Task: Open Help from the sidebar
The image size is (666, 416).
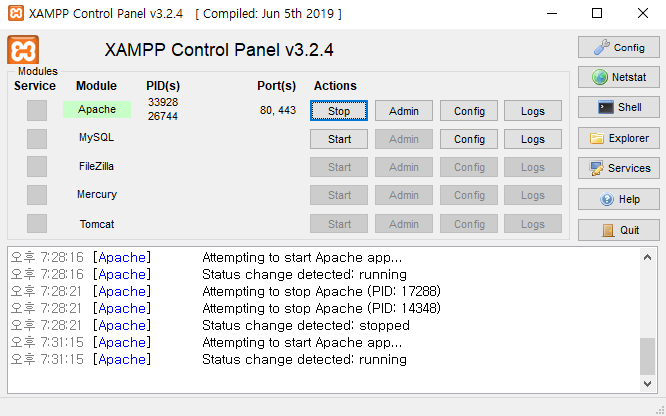Action: (618, 199)
